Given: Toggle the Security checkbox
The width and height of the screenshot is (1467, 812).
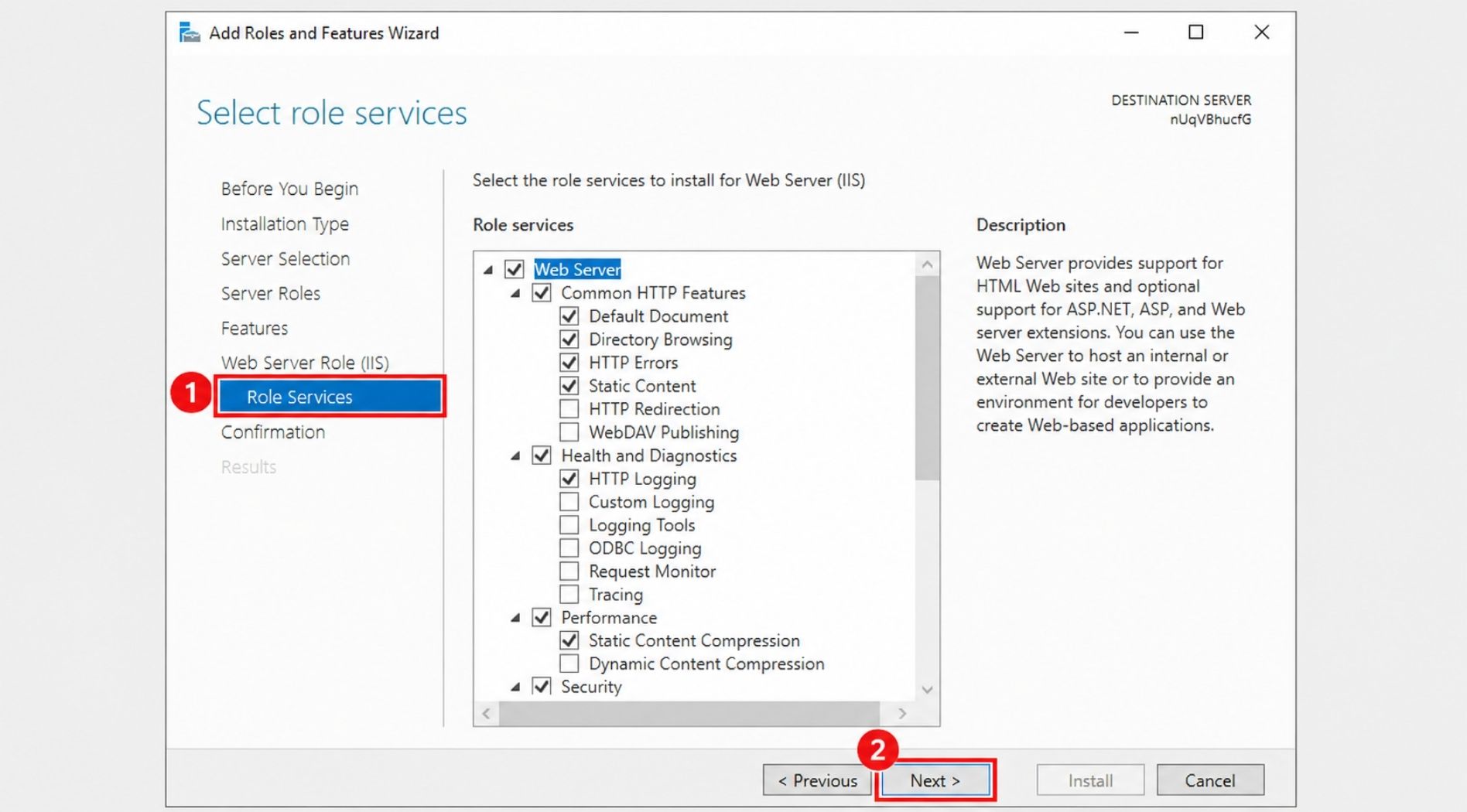Looking at the screenshot, I should click(542, 687).
